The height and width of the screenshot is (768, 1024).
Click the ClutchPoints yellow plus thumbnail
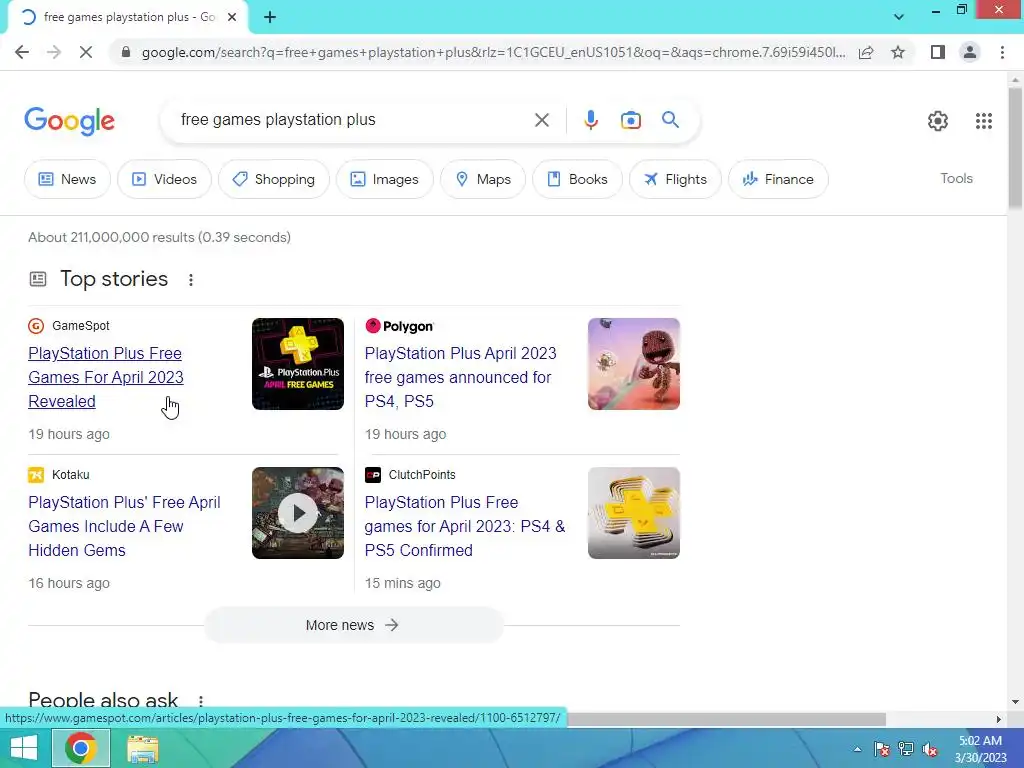point(633,513)
